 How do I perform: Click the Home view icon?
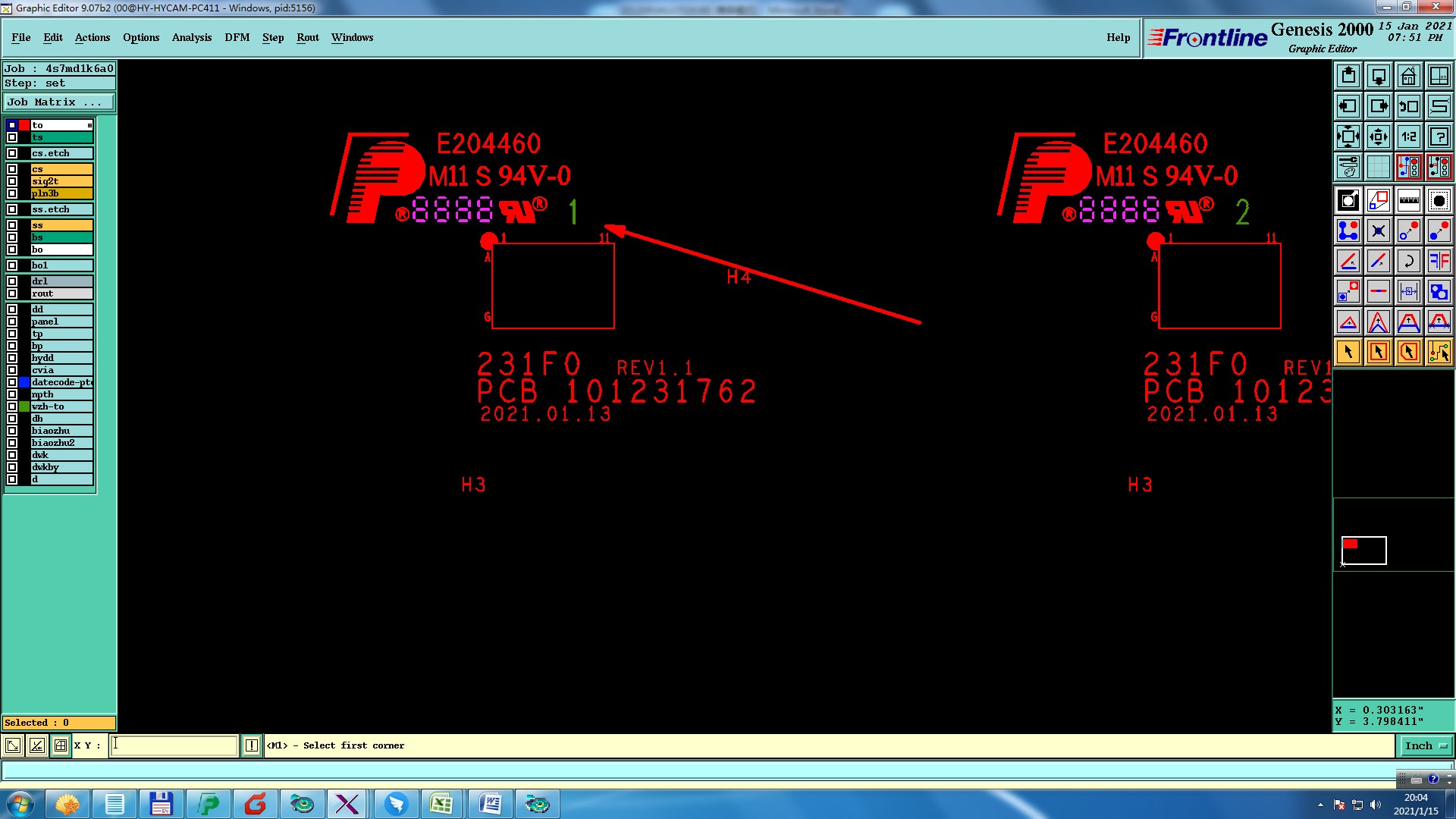coord(1408,76)
